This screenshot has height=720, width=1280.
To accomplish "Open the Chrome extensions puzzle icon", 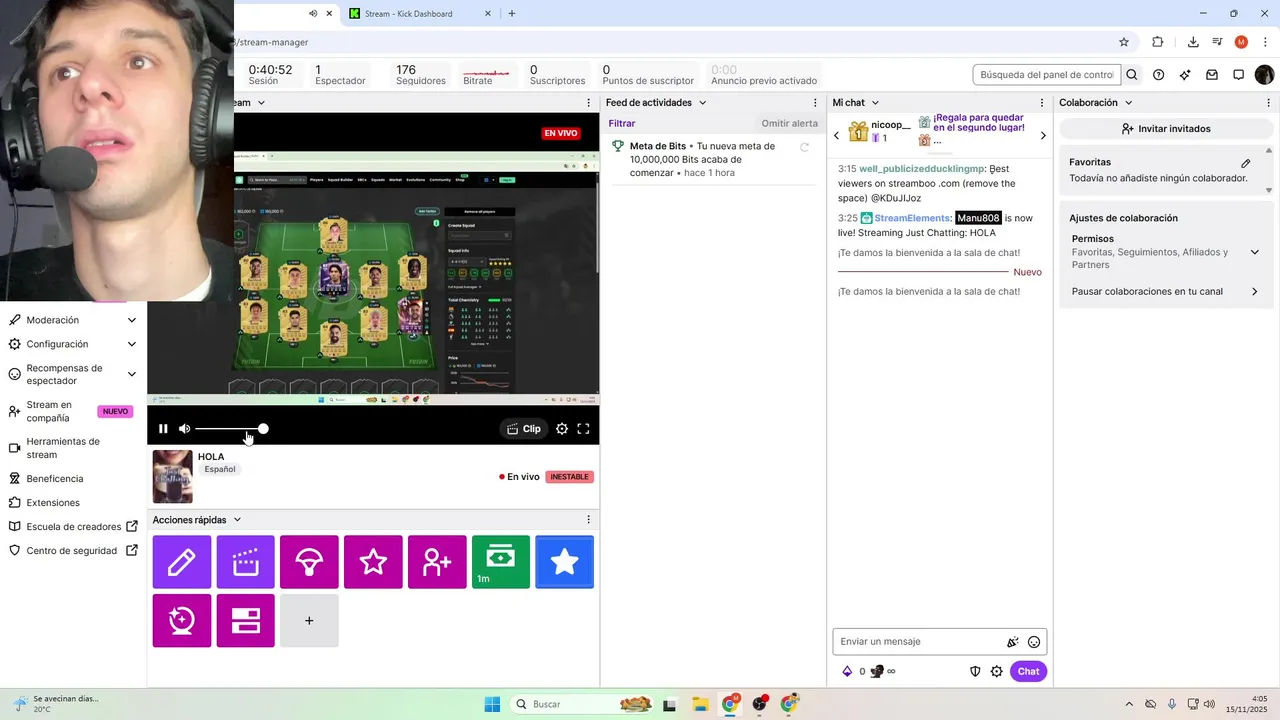I will tap(1158, 42).
